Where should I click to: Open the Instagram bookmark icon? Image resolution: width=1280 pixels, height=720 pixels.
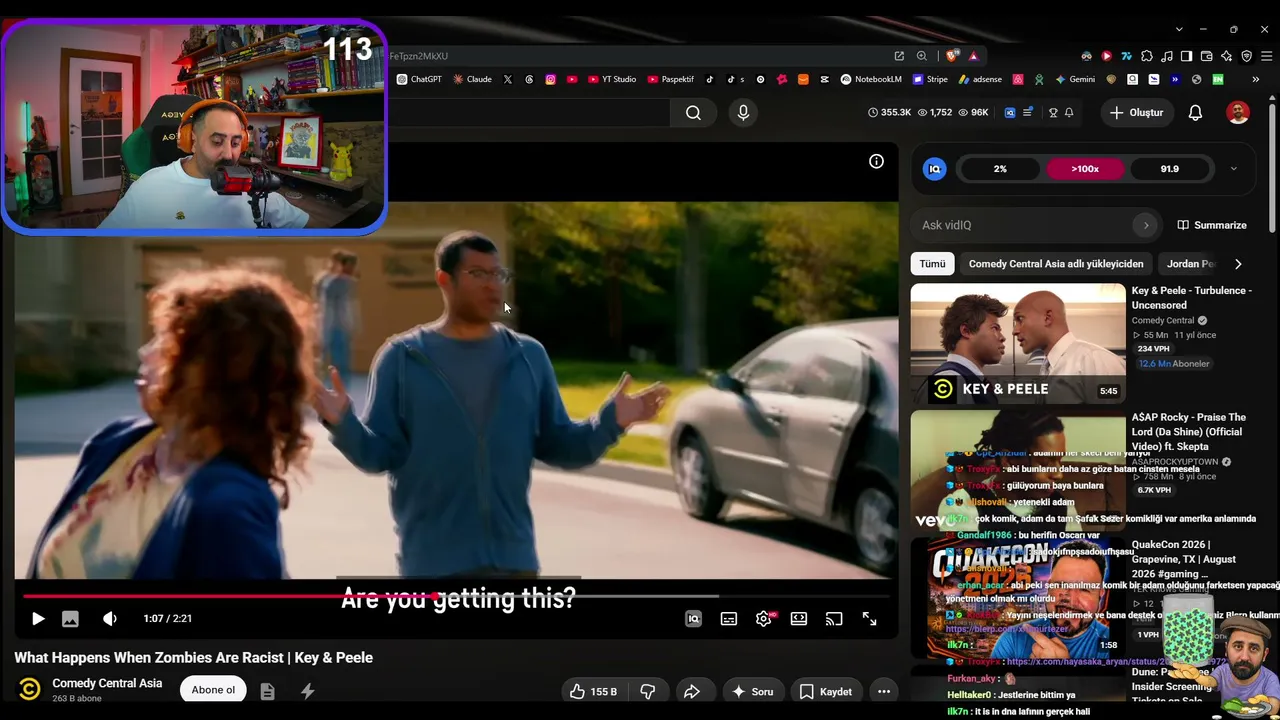coord(550,79)
